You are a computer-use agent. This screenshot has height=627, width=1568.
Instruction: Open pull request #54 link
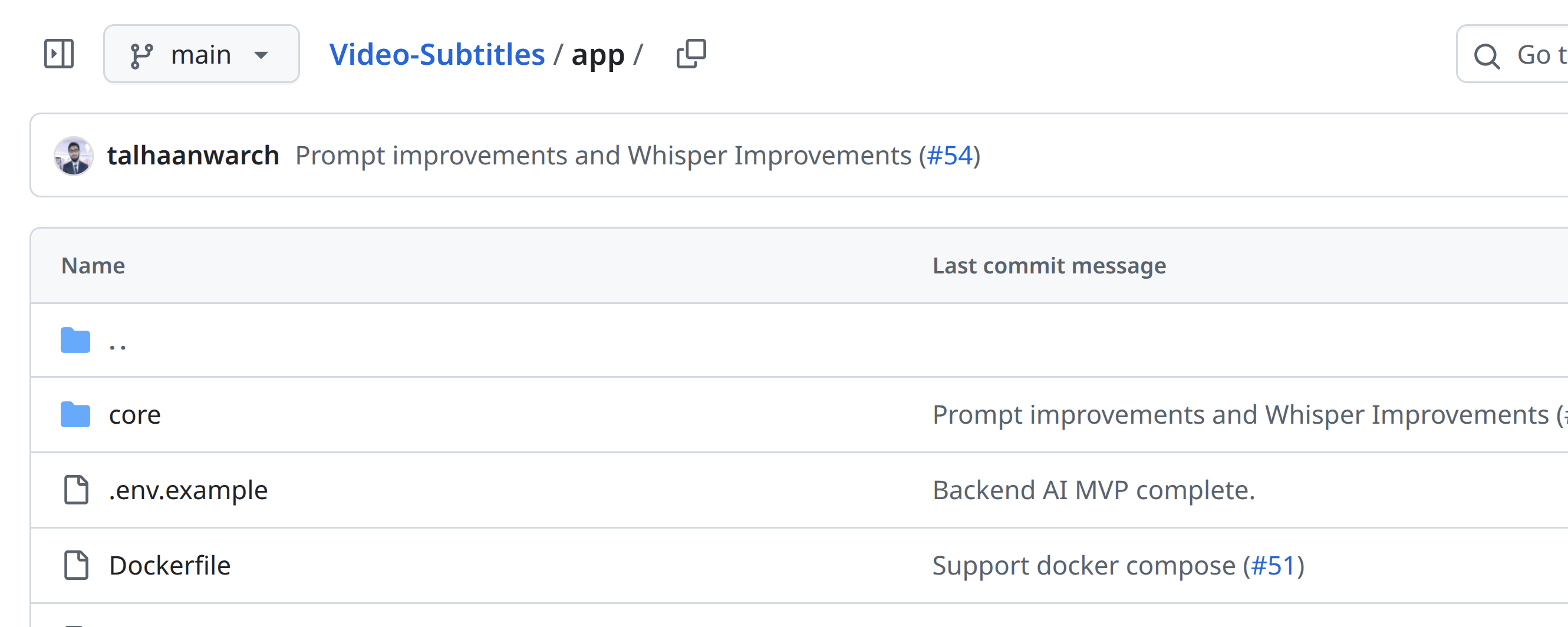pyautogui.click(x=949, y=155)
